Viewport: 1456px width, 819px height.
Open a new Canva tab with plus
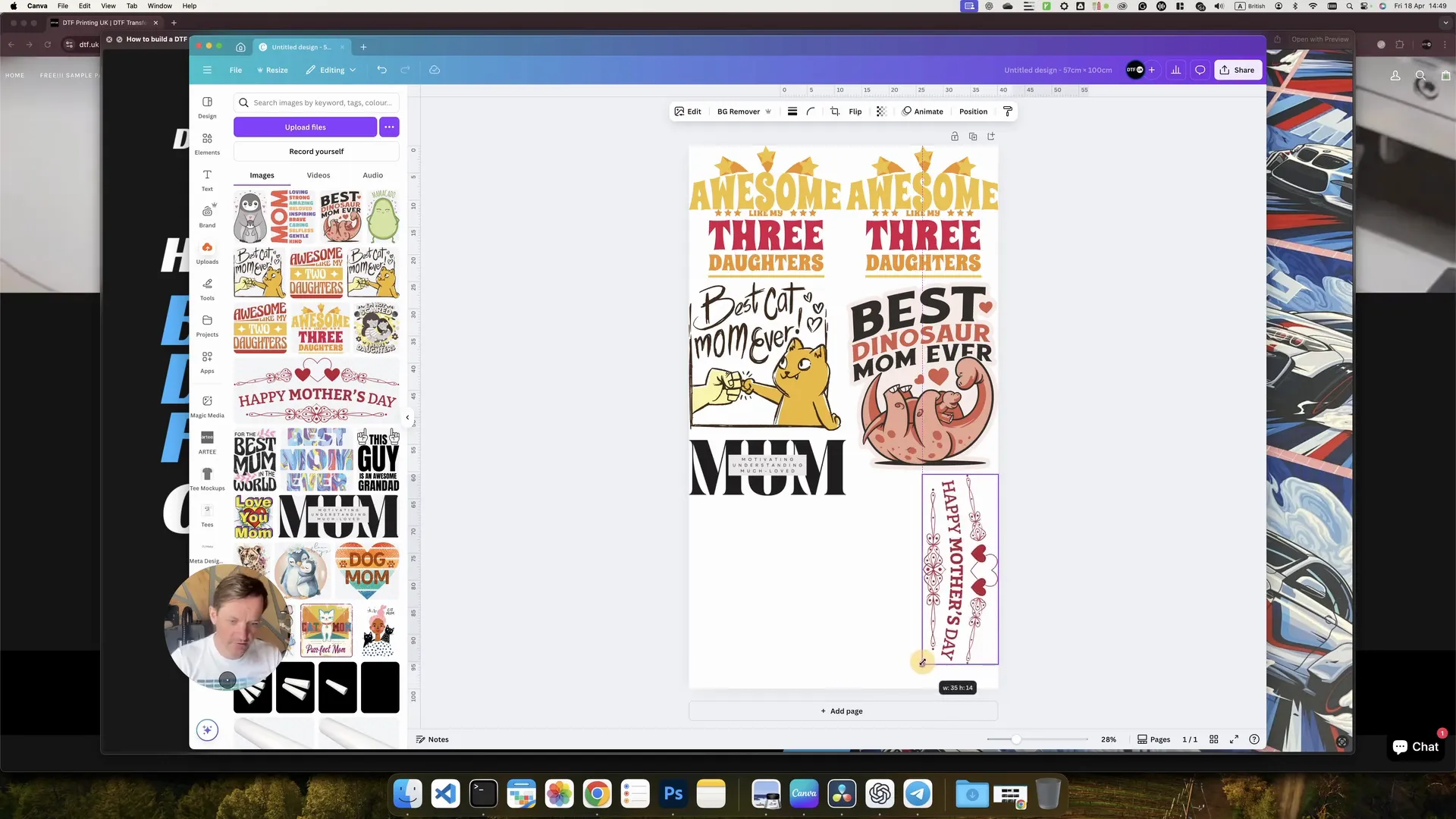pos(363,47)
